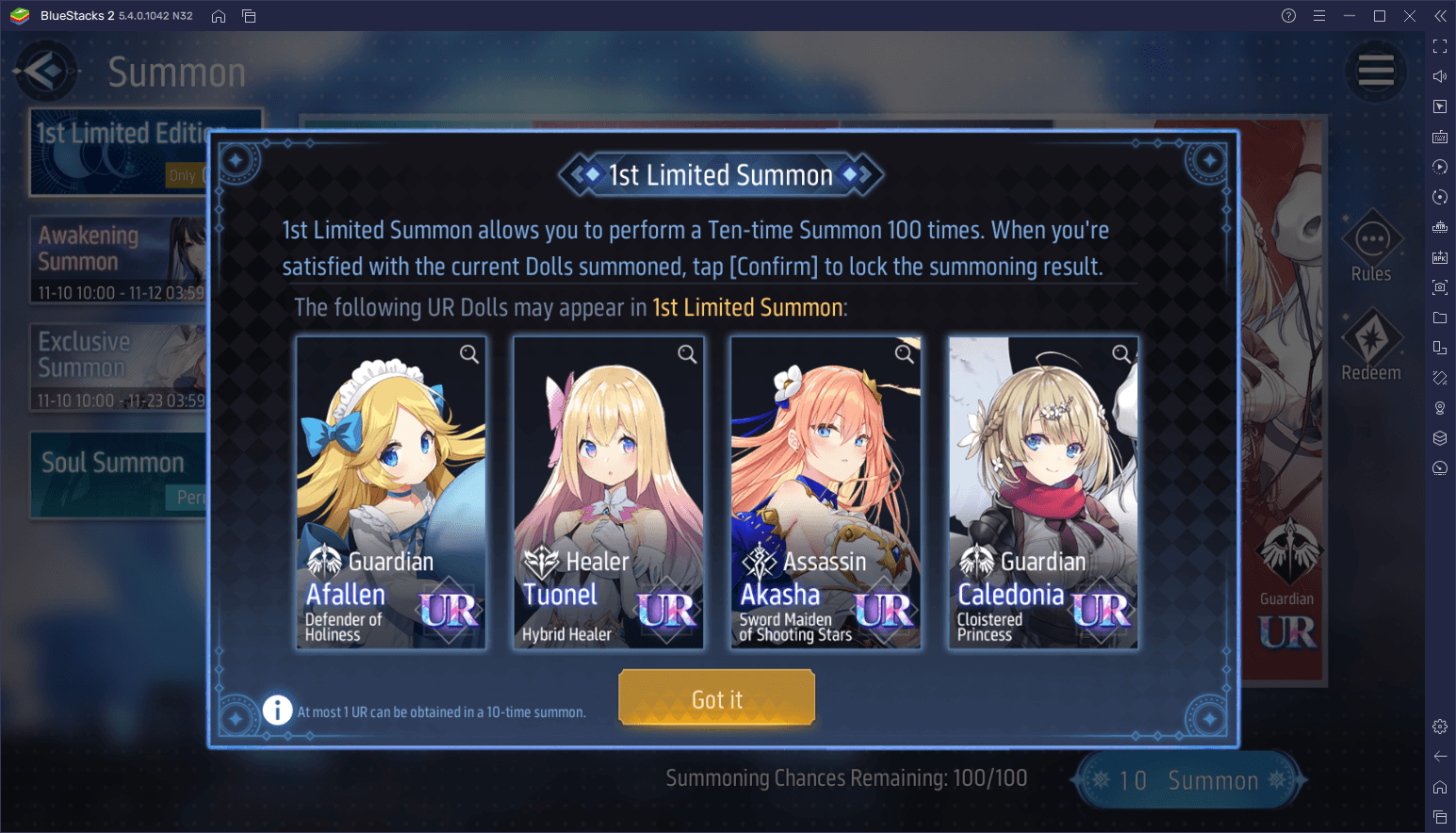The image size is (1456, 833).
Task: Click the Got it button
Action: click(717, 698)
